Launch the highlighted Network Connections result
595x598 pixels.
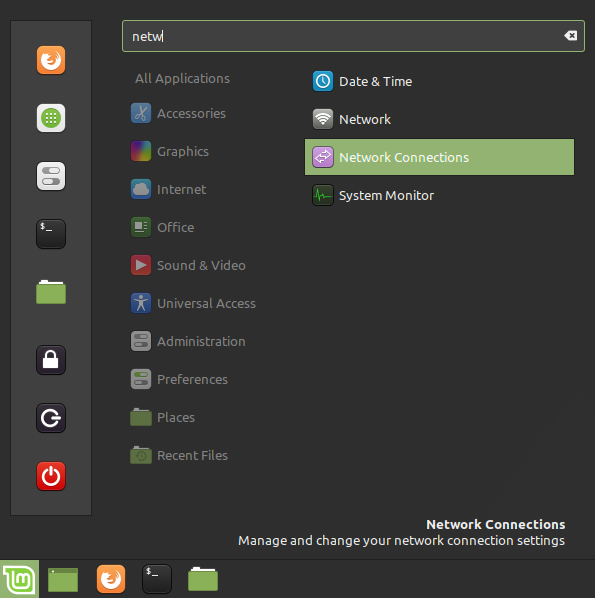coord(439,157)
